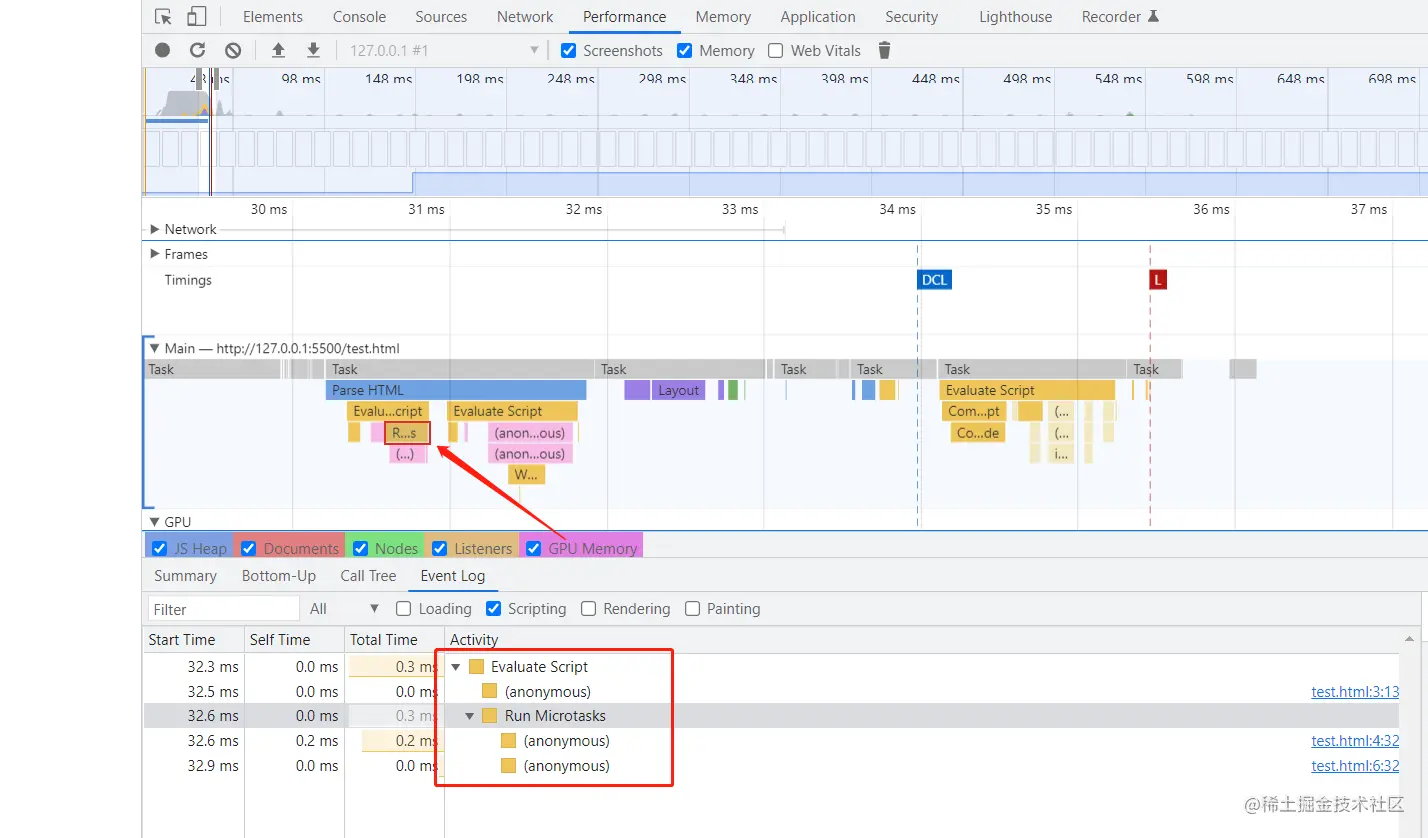
Task: Select the R...s Run Microtasks bar
Action: pyautogui.click(x=408, y=433)
